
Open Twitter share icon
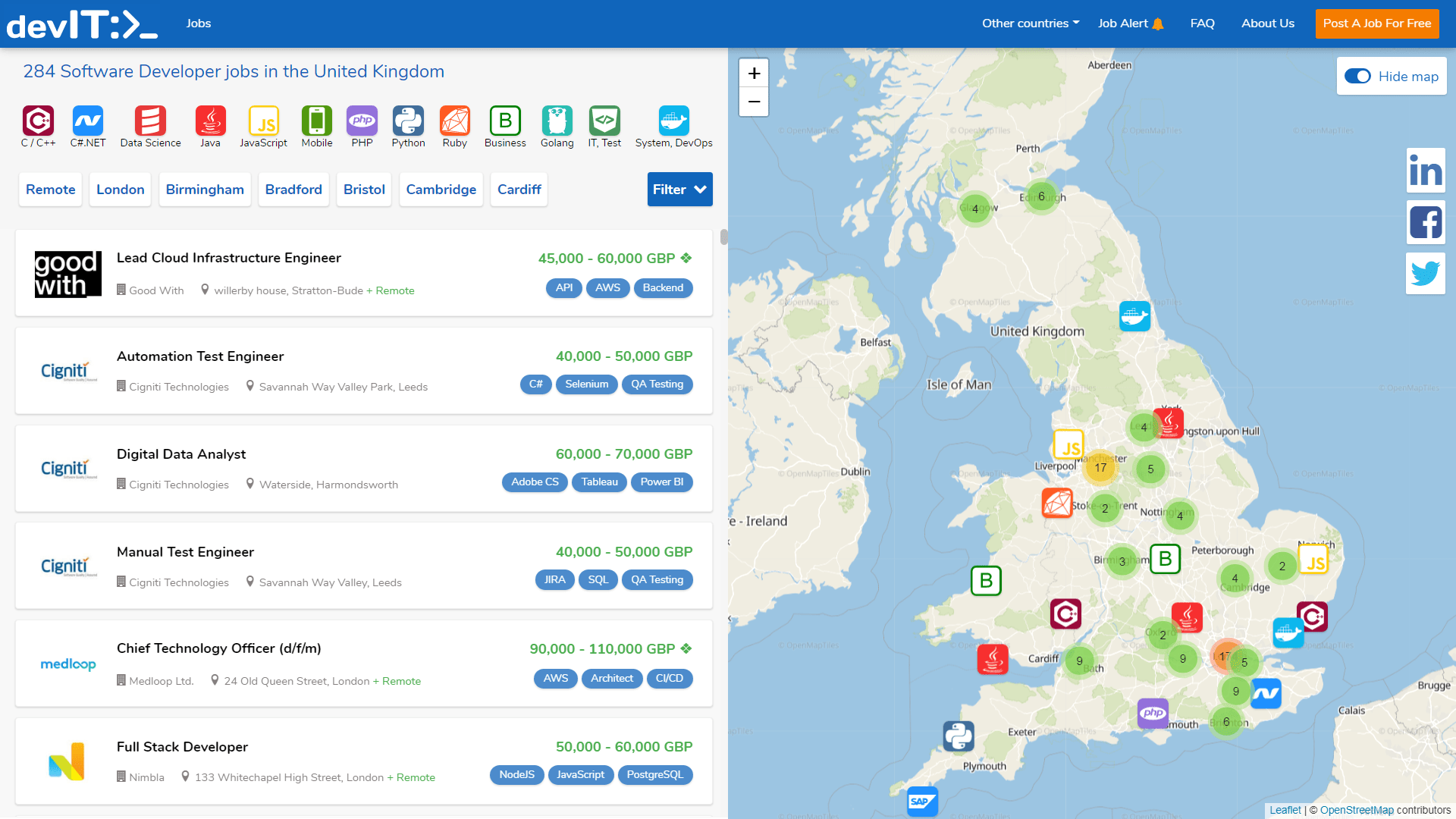pyautogui.click(x=1425, y=273)
